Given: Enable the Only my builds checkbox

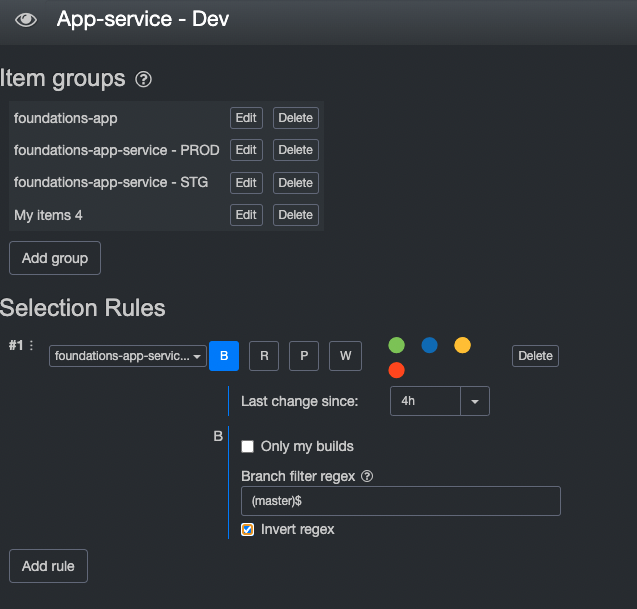Looking at the screenshot, I should (x=248, y=446).
